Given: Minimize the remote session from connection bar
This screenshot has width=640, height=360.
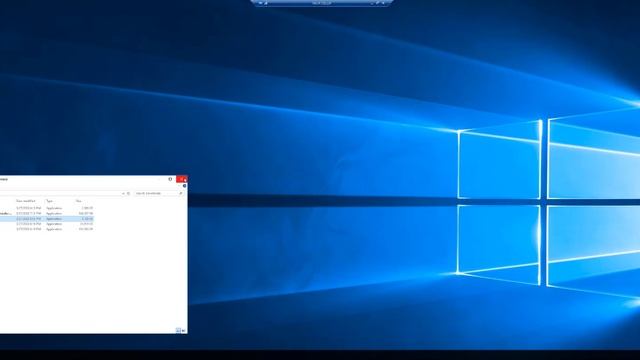Looking at the screenshot, I should click(x=372, y=3).
